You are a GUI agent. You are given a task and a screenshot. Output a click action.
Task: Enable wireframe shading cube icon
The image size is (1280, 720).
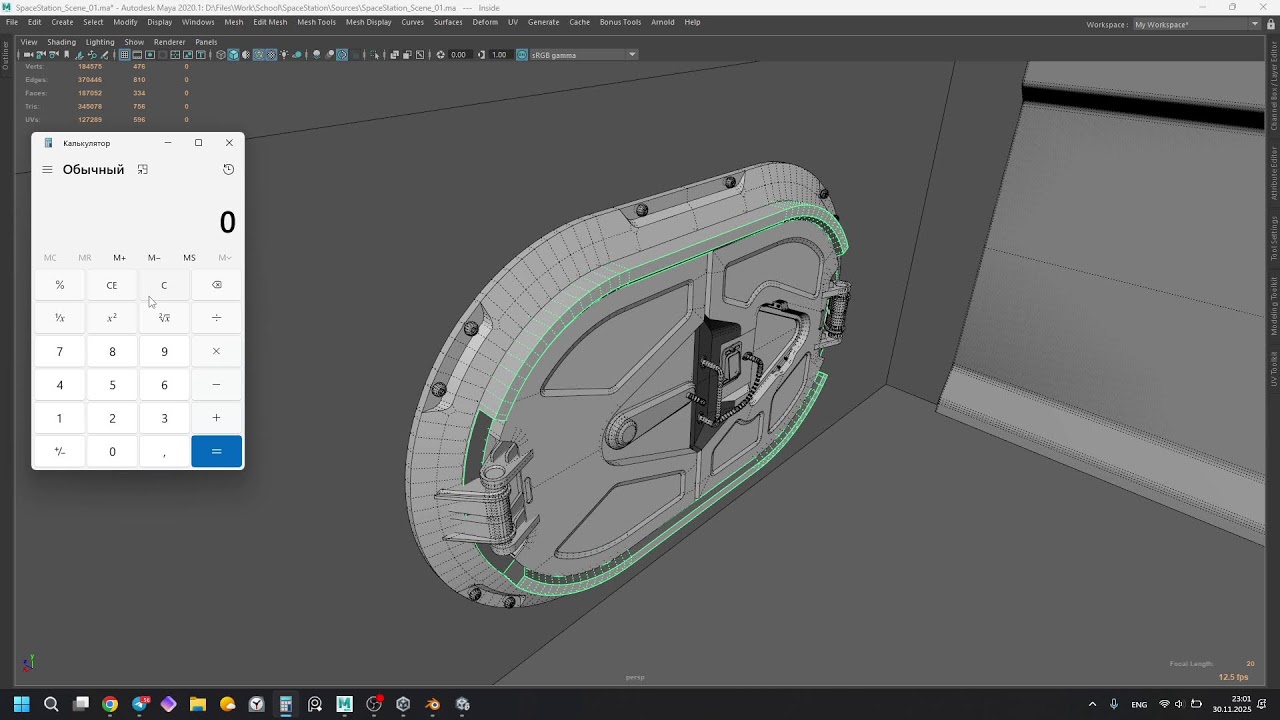(221, 55)
